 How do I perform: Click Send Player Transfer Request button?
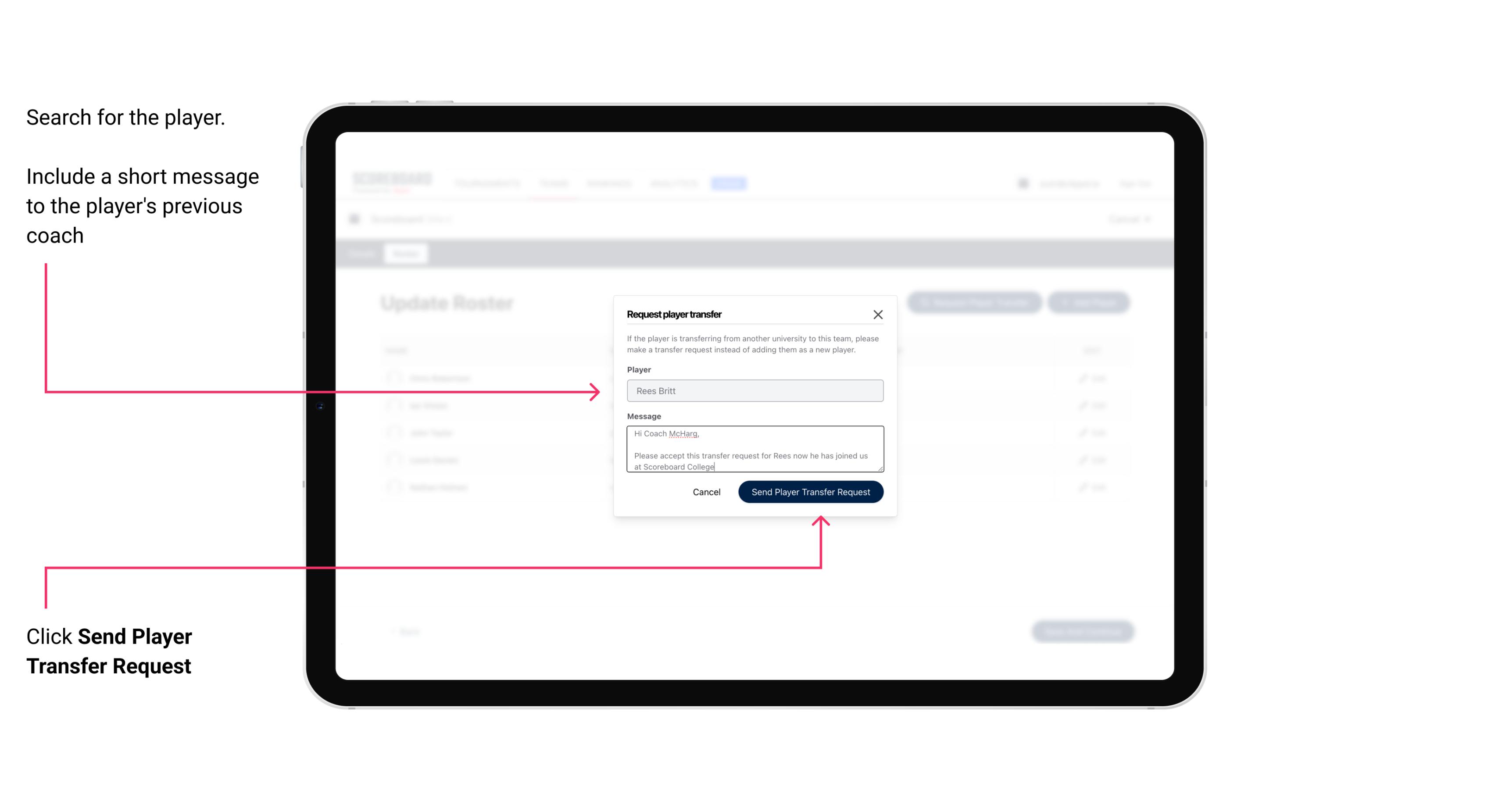click(811, 491)
